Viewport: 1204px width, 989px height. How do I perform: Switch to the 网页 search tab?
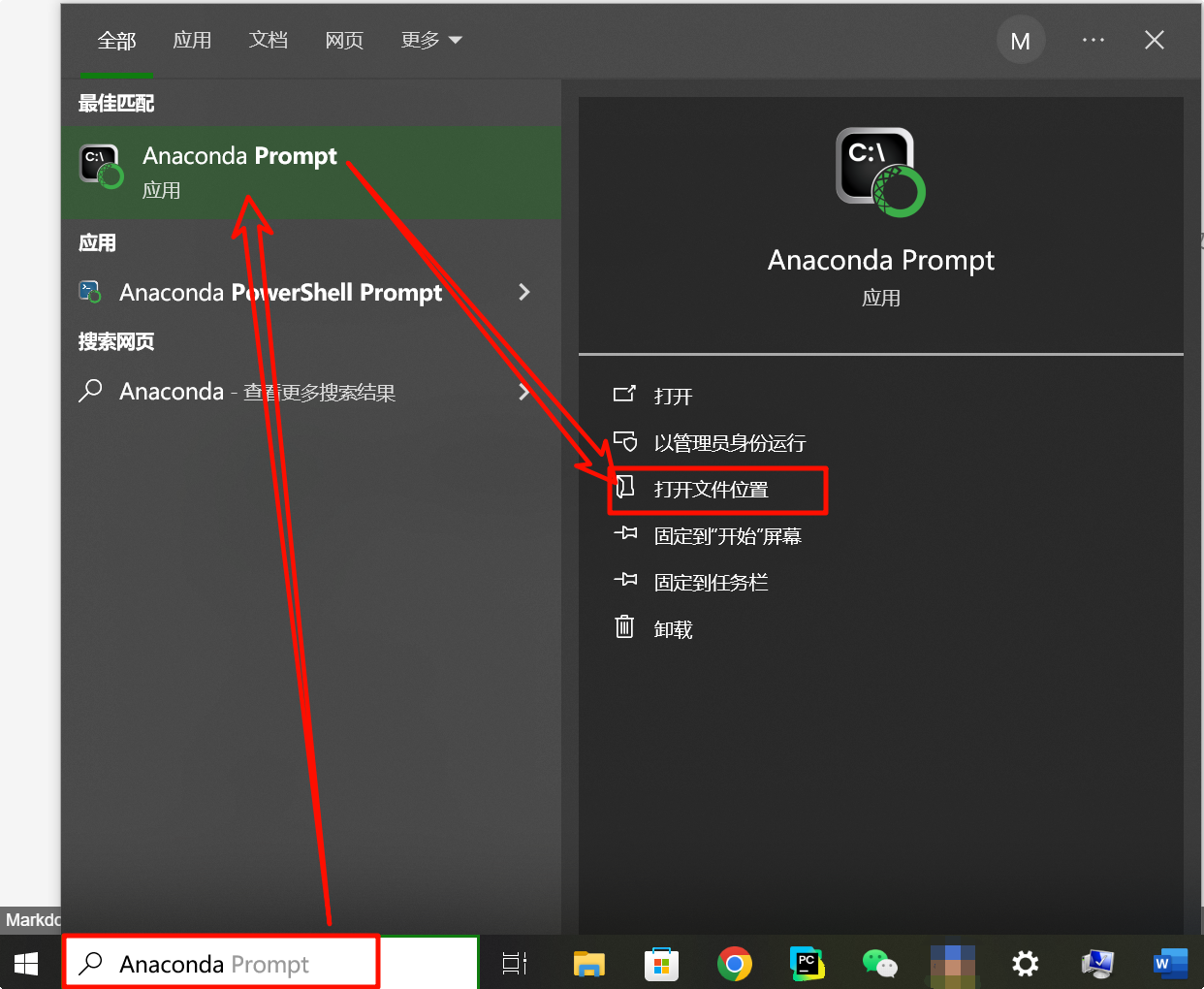point(344,40)
